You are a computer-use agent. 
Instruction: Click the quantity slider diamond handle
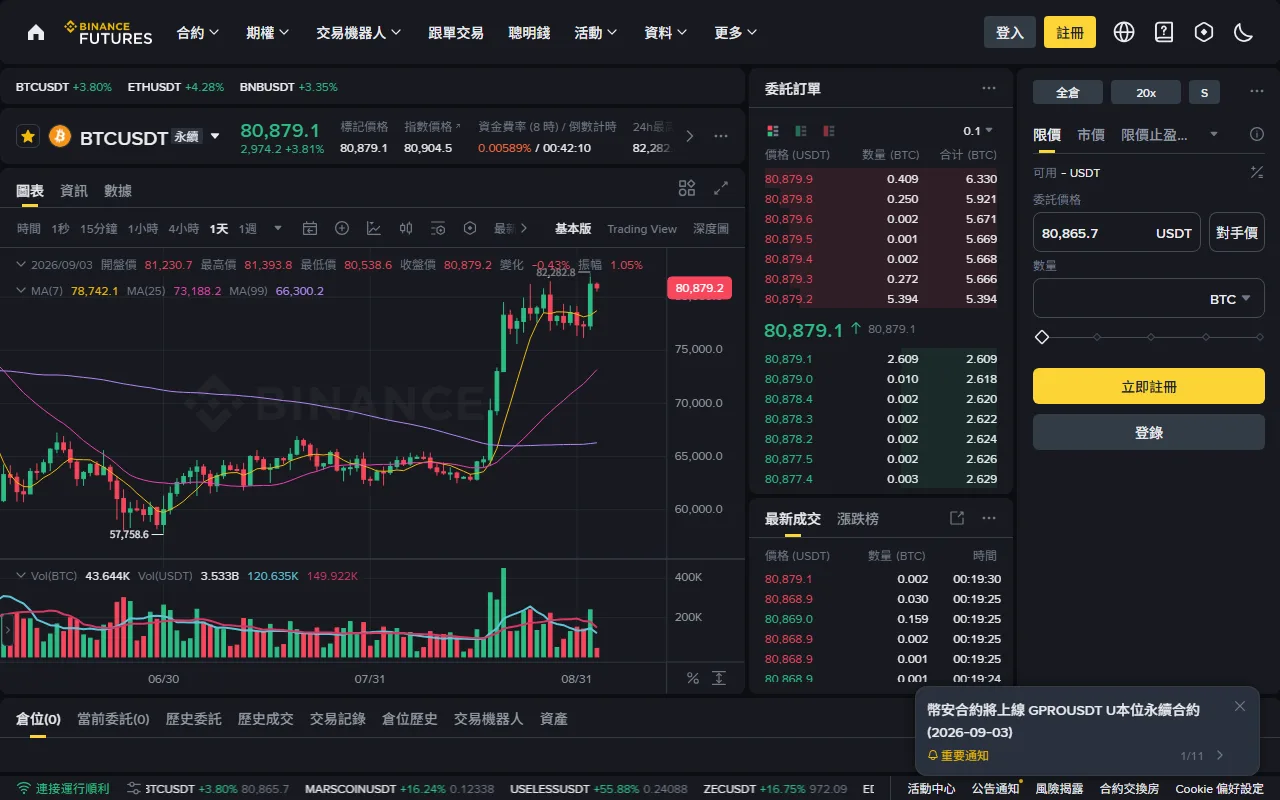(x=1042, y=337)
